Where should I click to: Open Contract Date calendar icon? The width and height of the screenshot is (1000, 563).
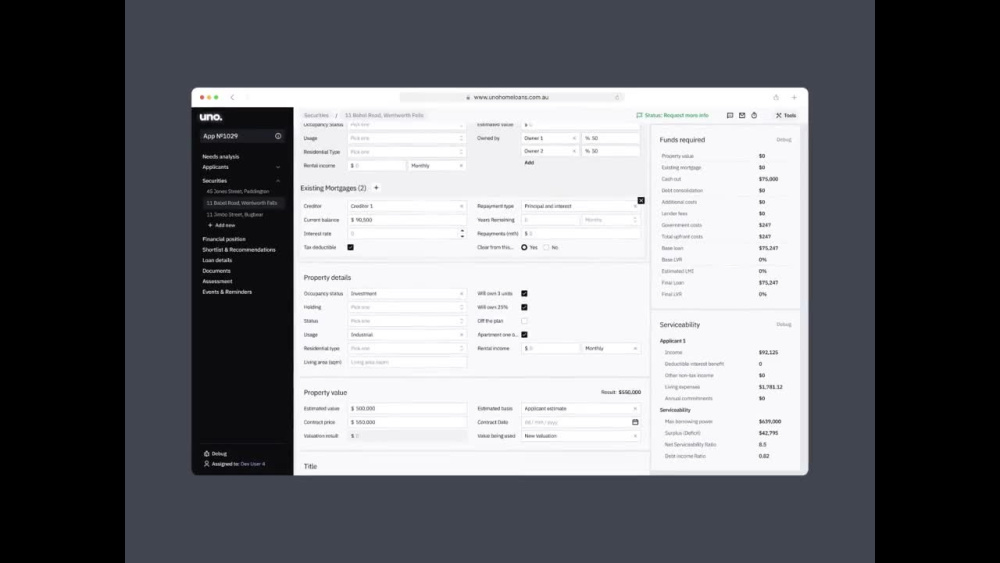[x=635, y=422]
